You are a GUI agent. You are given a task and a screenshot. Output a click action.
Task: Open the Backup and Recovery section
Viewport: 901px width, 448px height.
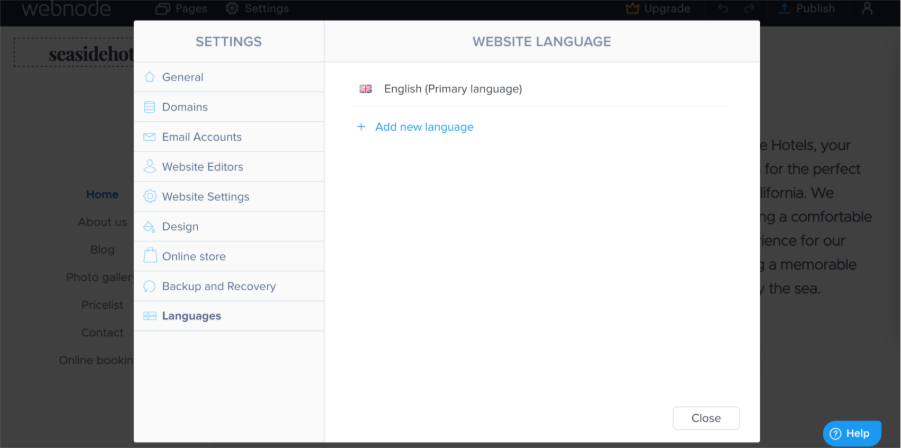point(229,286)
